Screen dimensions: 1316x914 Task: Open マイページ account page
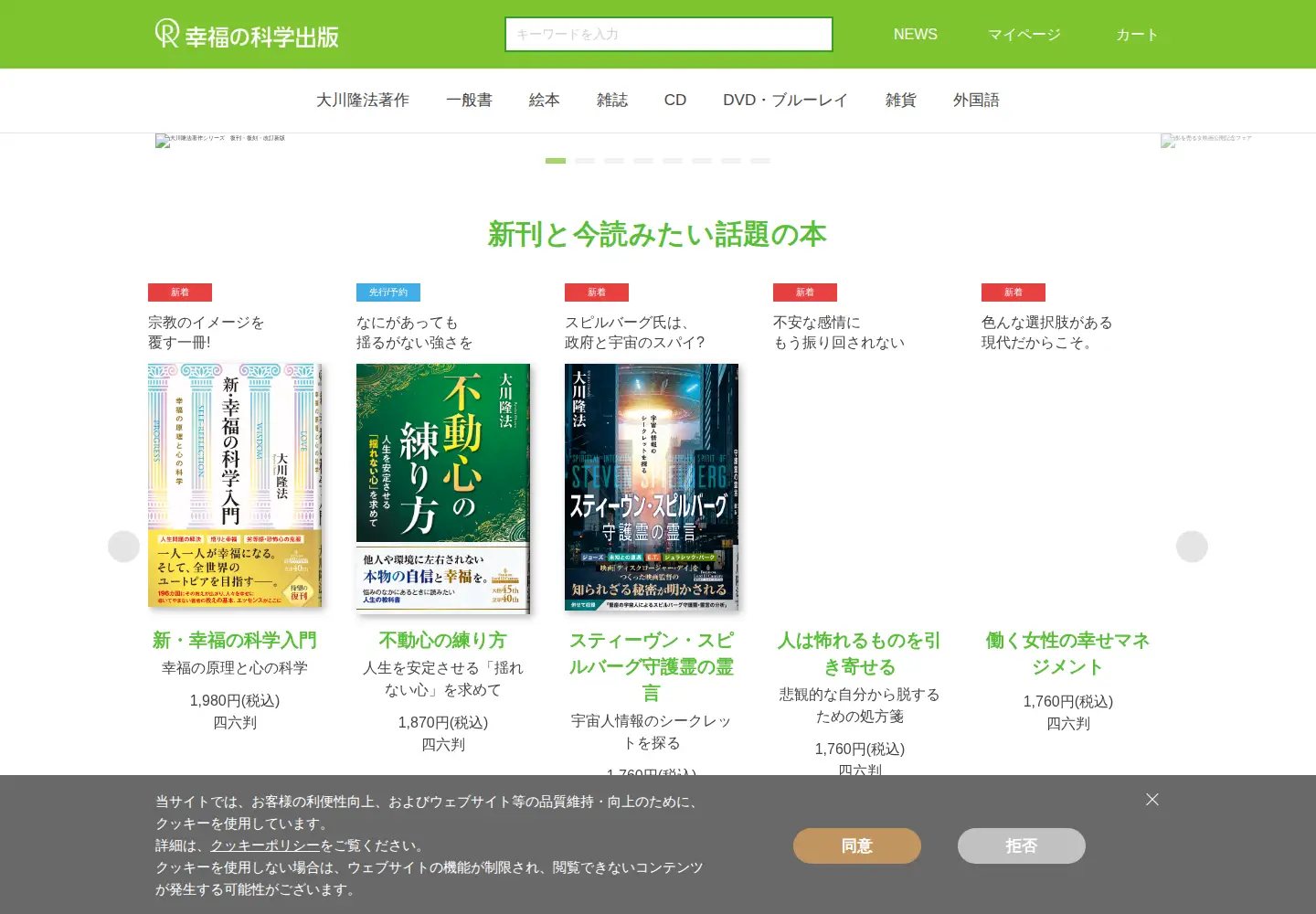point(1024,34)
